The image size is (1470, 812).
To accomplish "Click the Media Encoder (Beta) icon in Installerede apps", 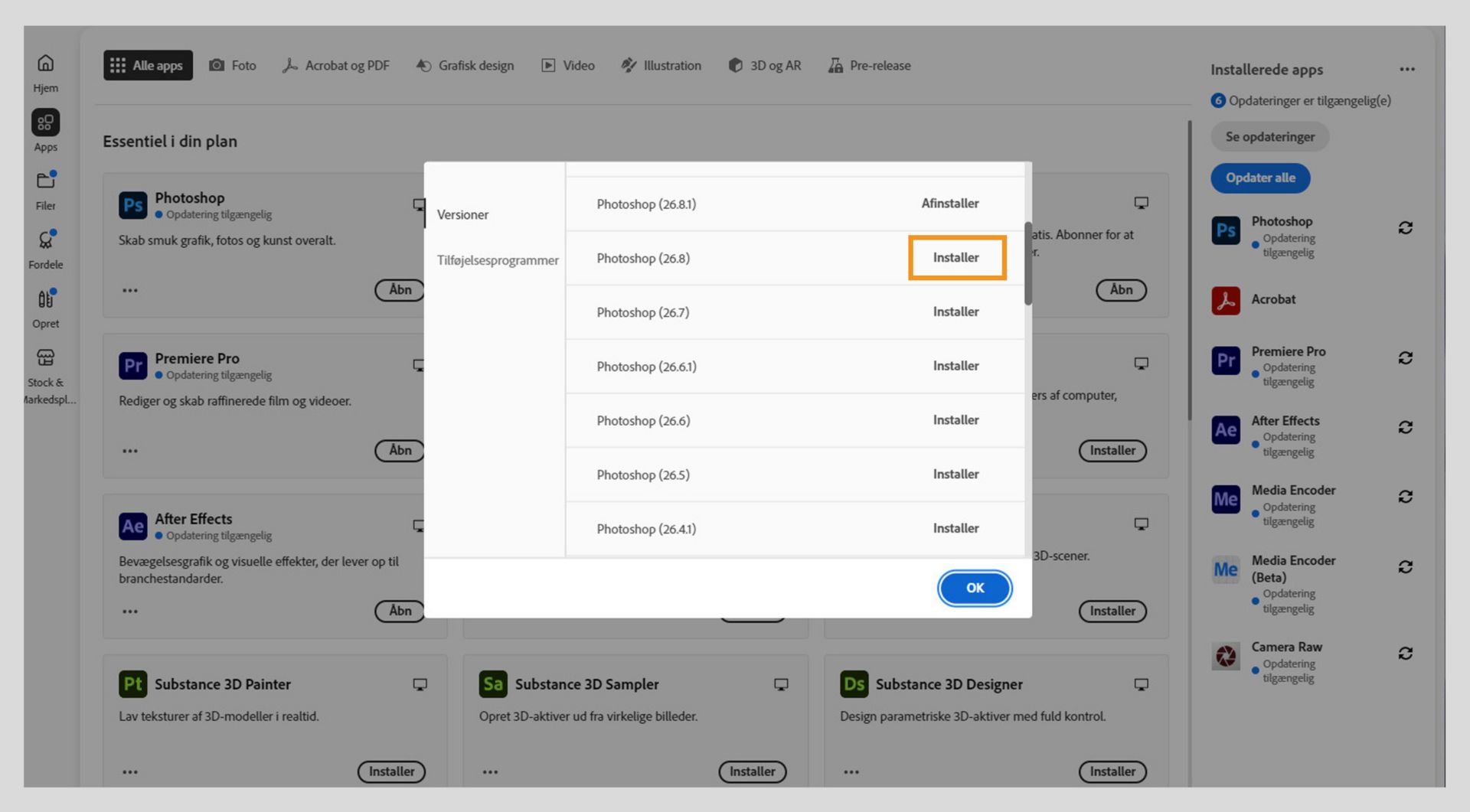I will coord(1226,569).
